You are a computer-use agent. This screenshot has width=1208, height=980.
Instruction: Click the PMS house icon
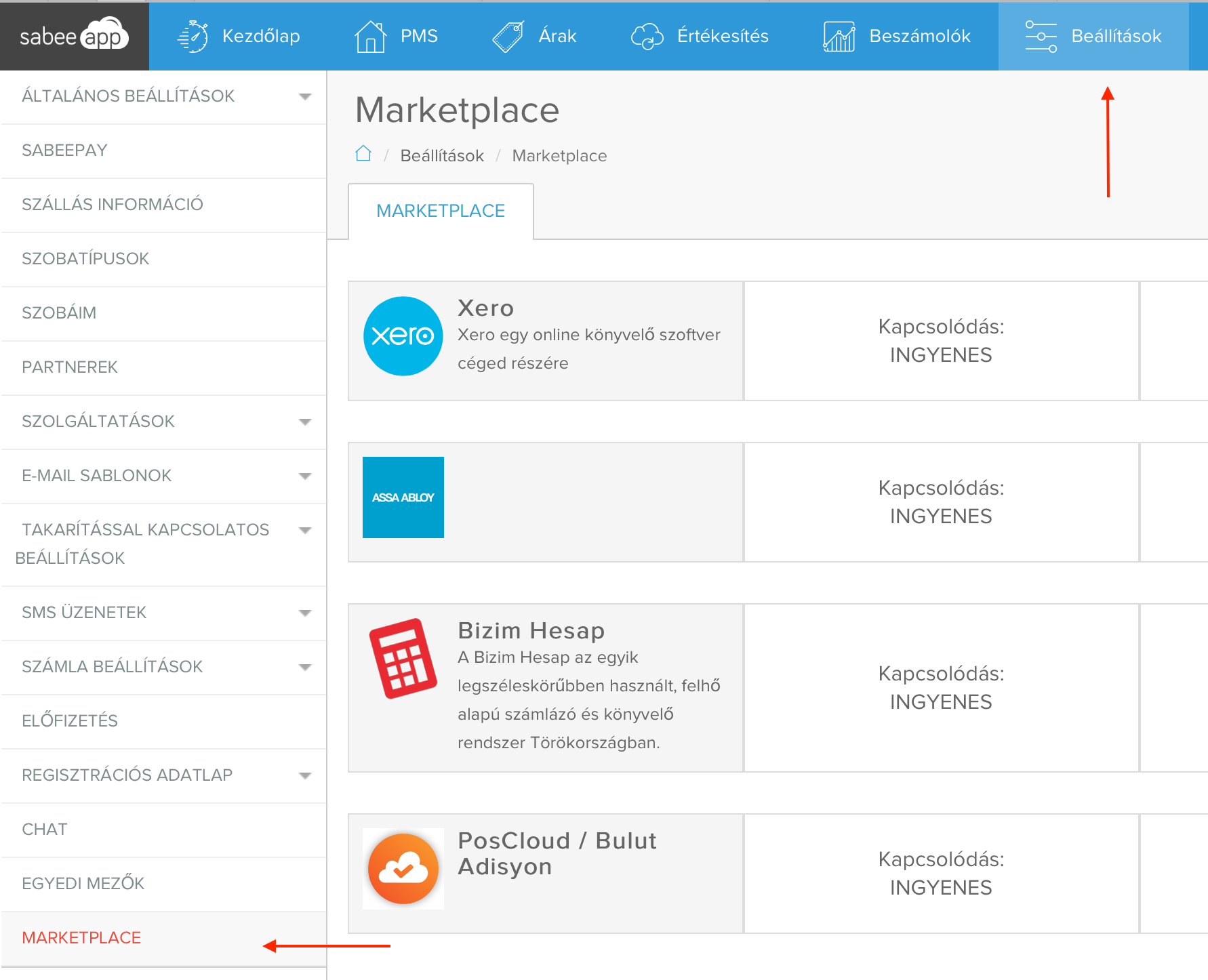[370, 36]
